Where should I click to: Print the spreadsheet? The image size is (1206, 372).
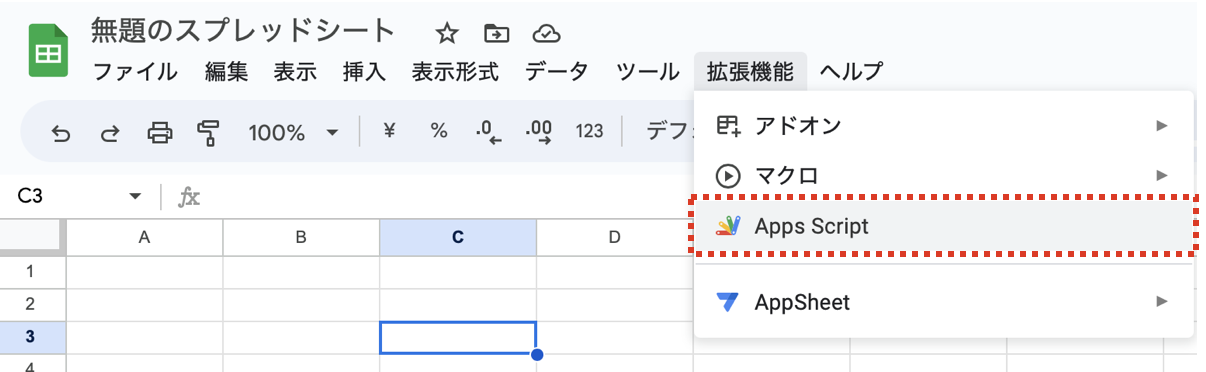[160, 132]
